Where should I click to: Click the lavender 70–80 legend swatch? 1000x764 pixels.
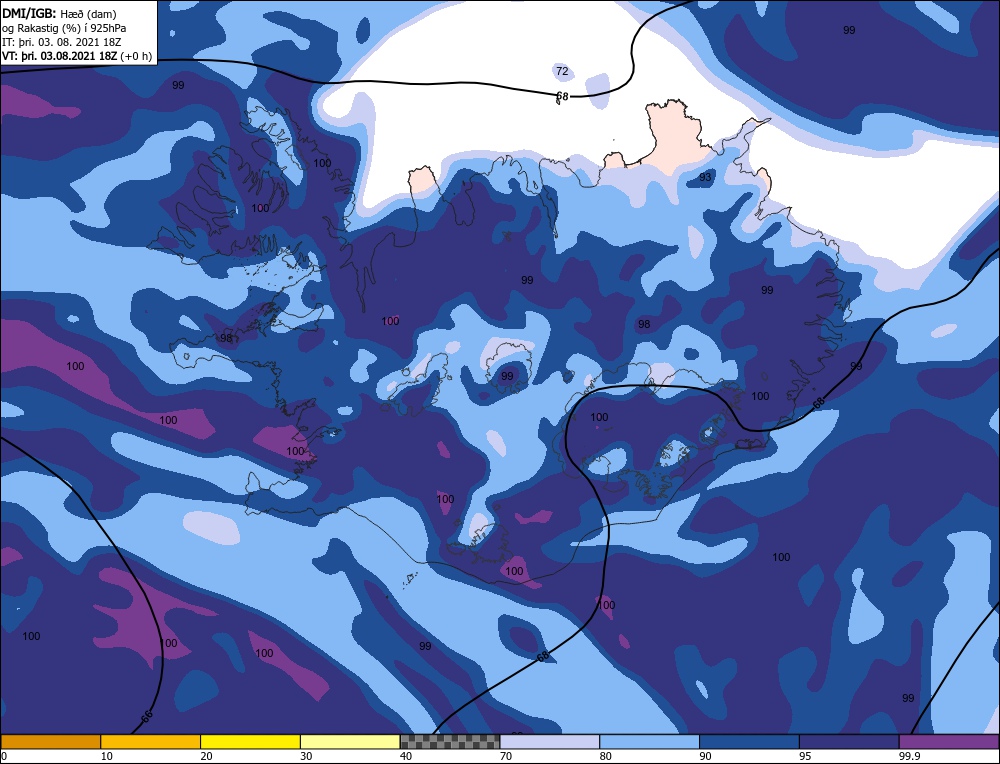550,741
